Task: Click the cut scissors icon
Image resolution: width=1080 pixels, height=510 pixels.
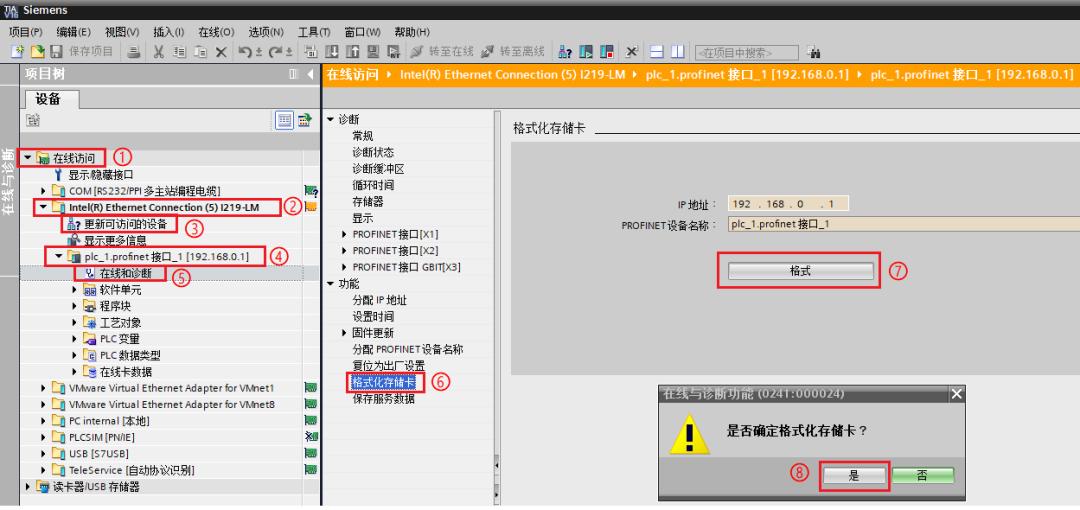Action: pos(158,52)
